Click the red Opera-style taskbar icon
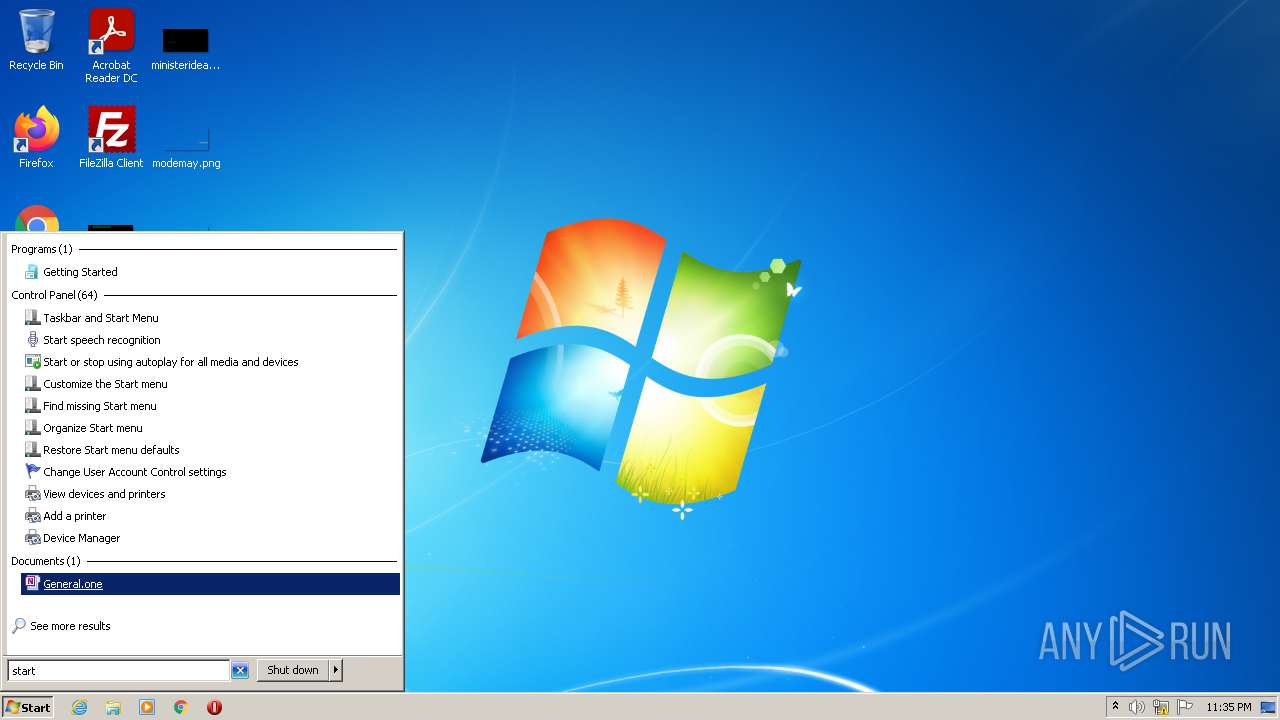Screen dimensions: 1280x720 coord(214,707)
